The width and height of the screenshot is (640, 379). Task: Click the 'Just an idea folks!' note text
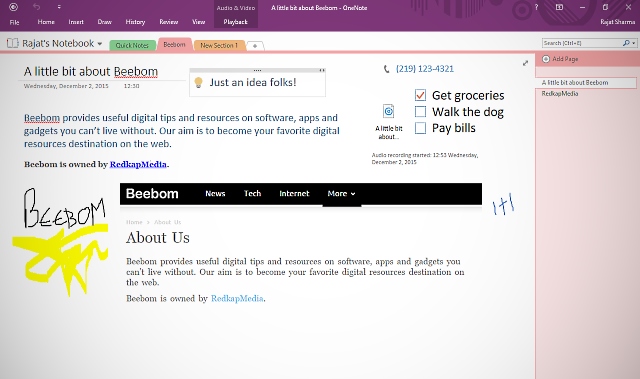pyautogui.click(x=253, y=82)
